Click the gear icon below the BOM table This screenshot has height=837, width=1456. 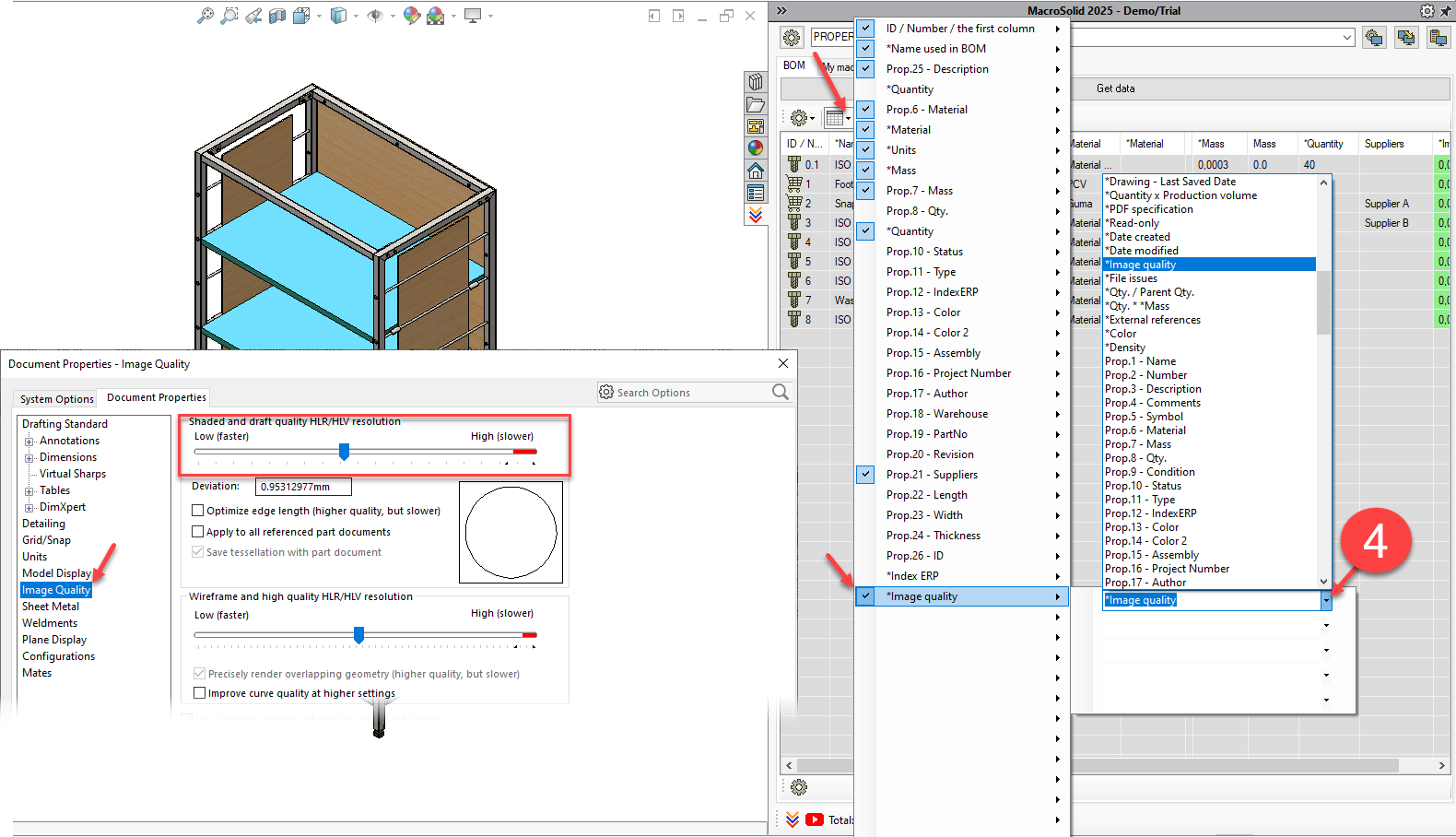coord(799,787)
